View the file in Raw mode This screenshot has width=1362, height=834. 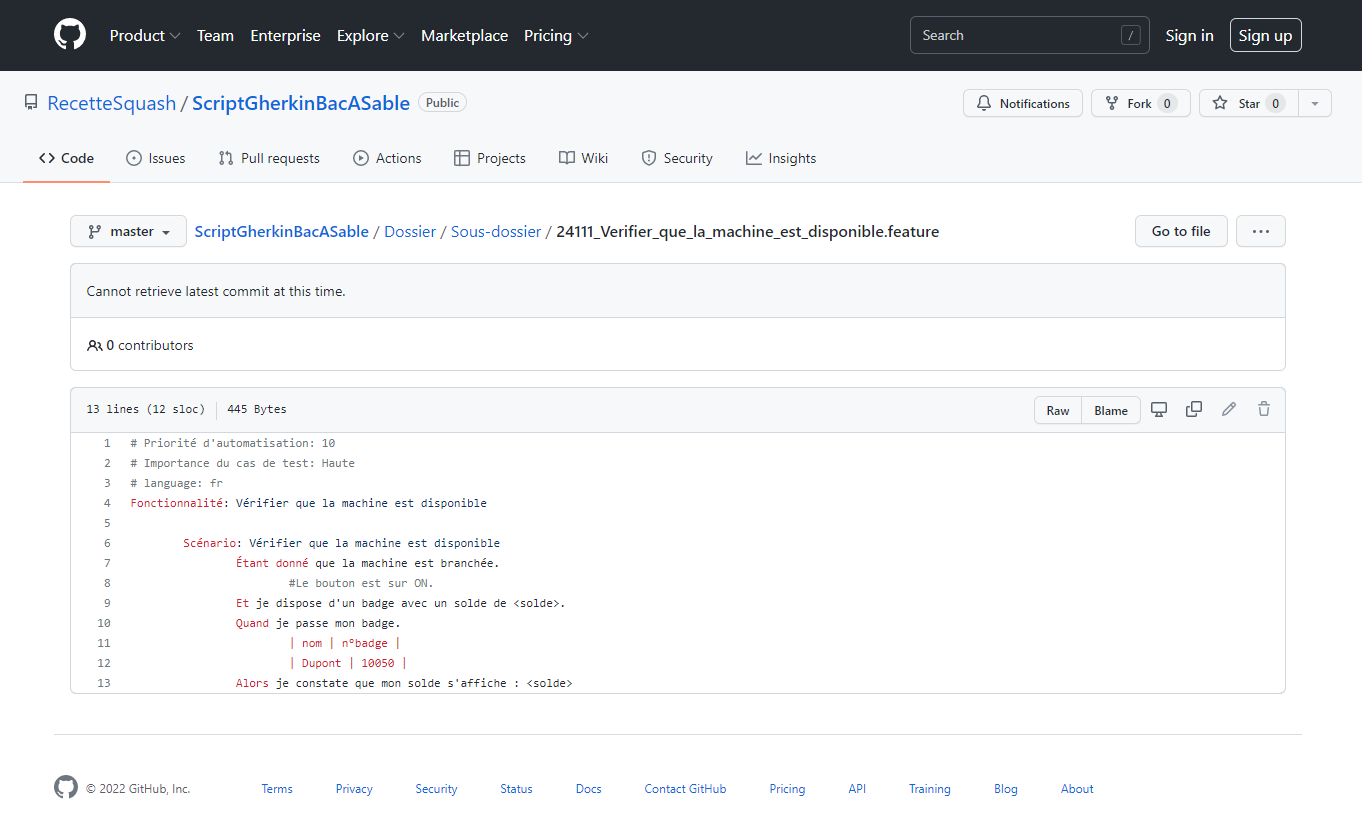tap(1057, 409)
